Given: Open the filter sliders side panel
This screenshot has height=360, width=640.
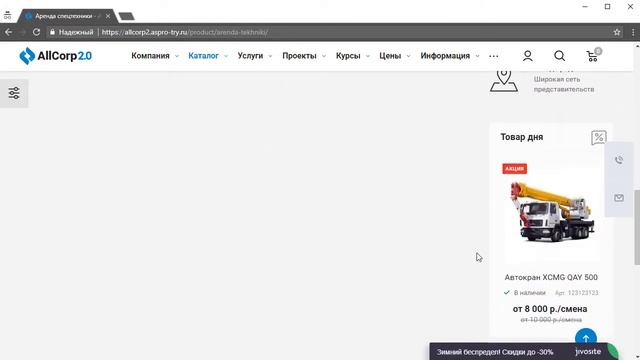Looking at the screenshot, I should (14, 93).
